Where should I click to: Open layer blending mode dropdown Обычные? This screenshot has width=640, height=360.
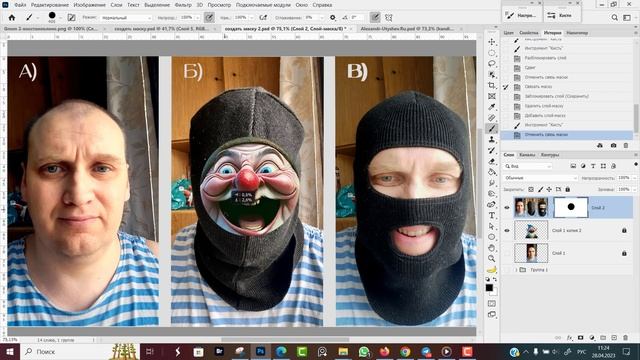tap(540, 178)
